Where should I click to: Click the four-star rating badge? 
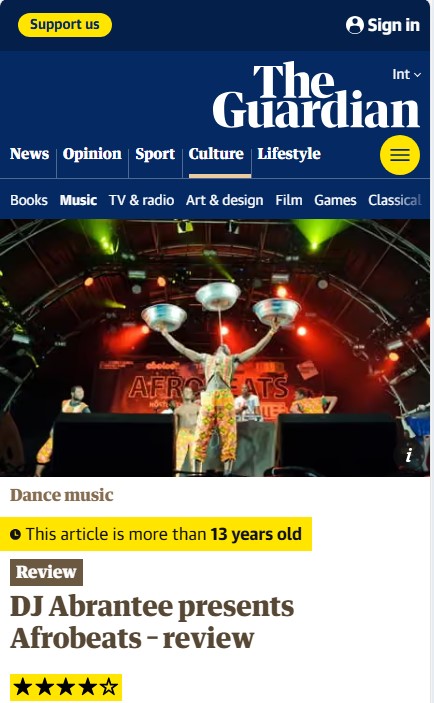(x=65, y=687)
